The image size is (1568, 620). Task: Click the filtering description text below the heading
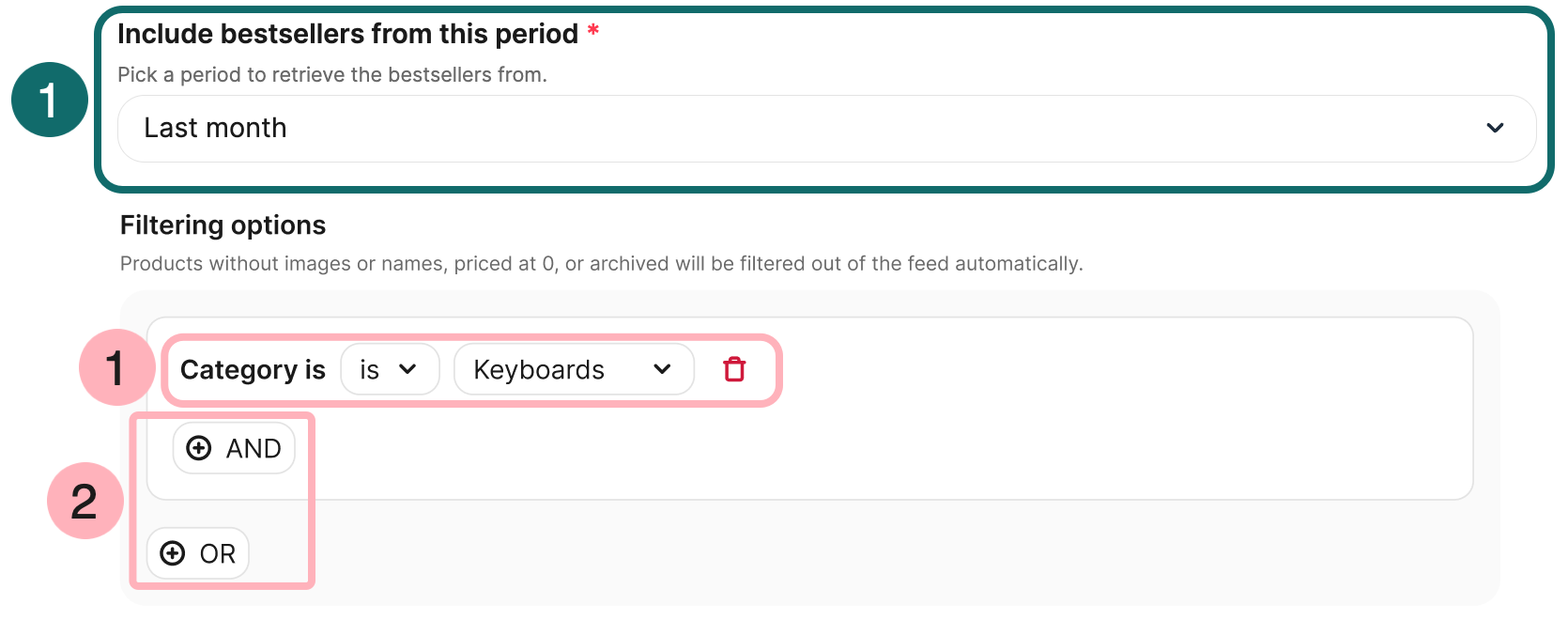click(601, 263)
